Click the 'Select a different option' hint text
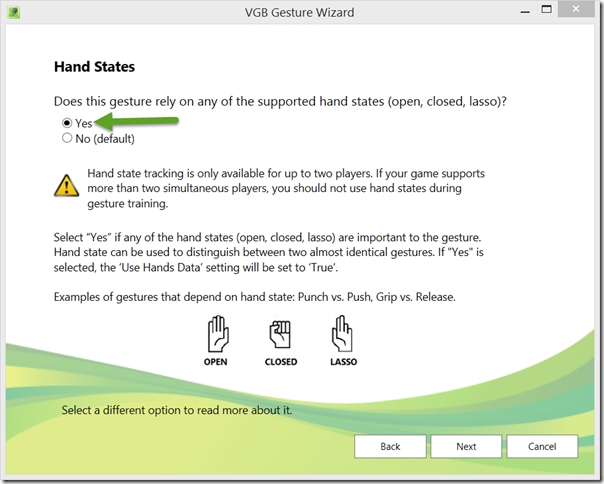Screen dimensions: 604x484 tap(177, 410)
